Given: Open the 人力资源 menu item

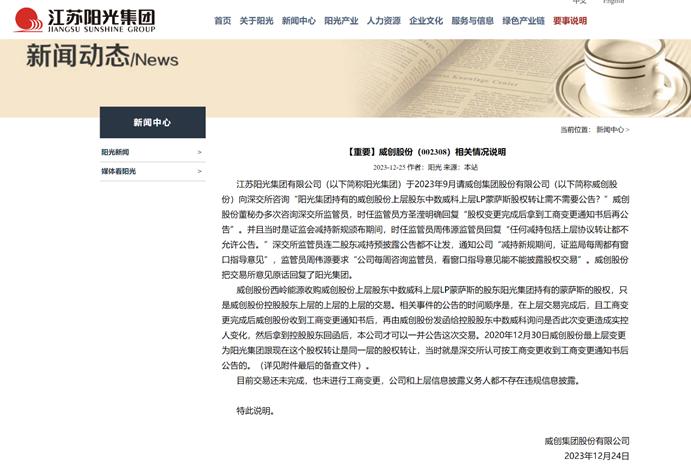Looking at the screenshot, I should pos(384,21).
